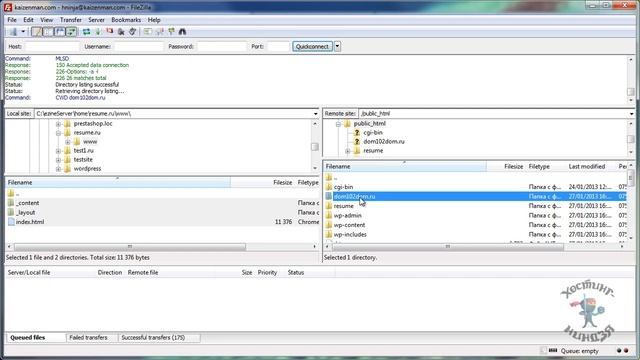Open the View menu
640x360 pixels.
click(x=46, y=20)
